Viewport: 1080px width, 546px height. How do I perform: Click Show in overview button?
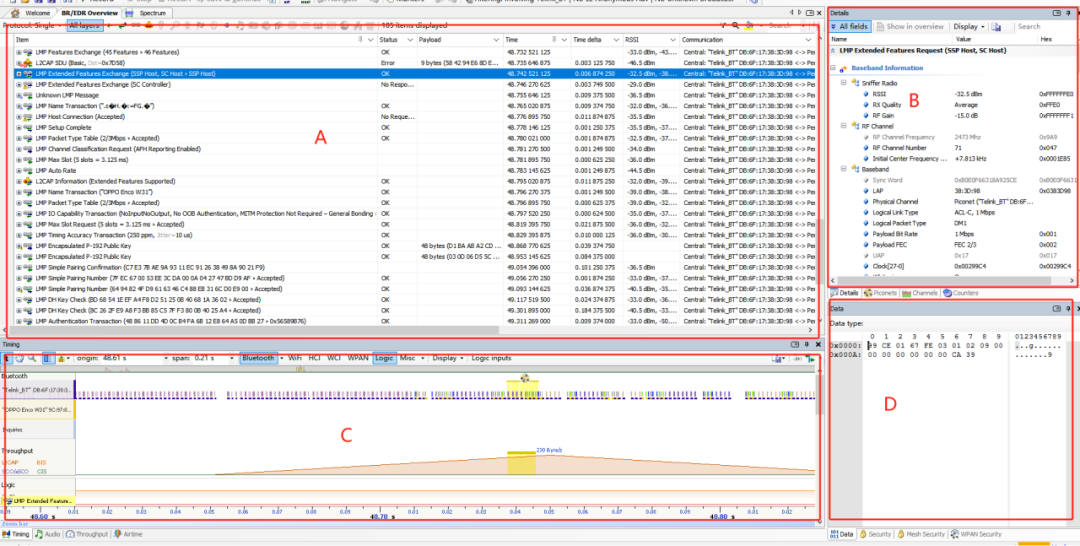pyautogui.click(x=910, y=26)
